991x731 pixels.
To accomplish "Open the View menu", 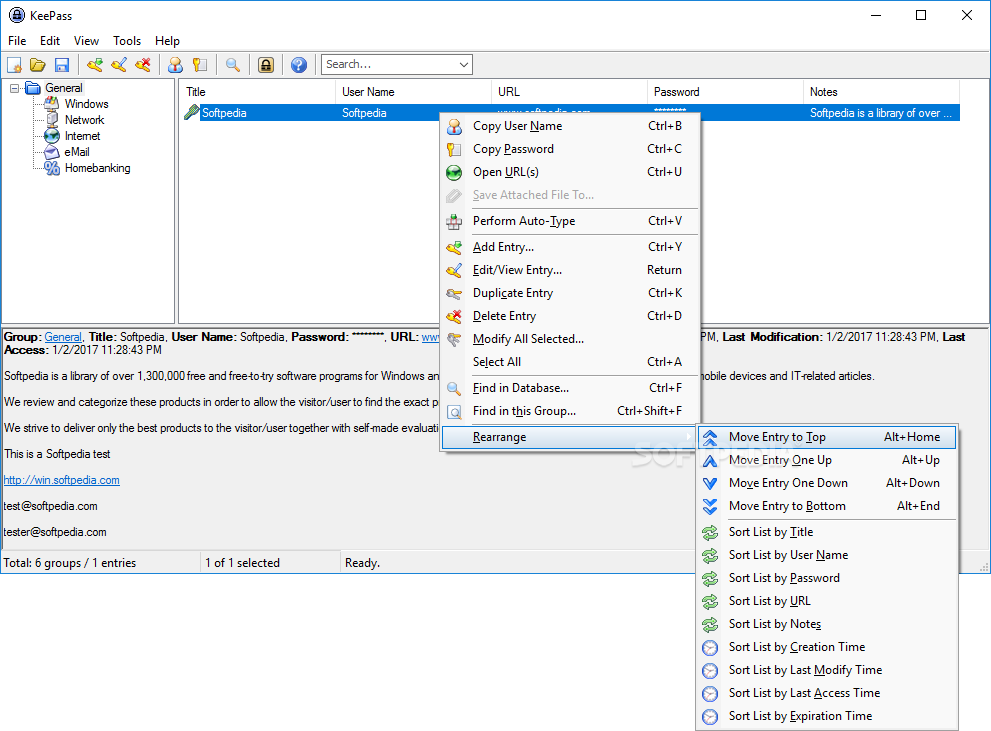I will pos(86,40).
